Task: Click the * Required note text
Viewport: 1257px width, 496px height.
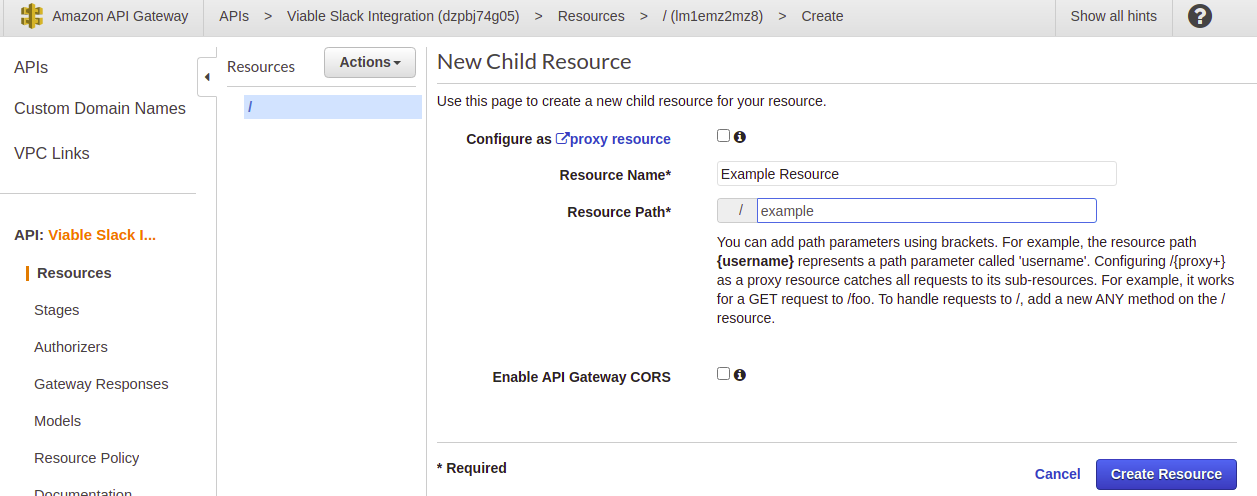Action: (x=472, y=468)
